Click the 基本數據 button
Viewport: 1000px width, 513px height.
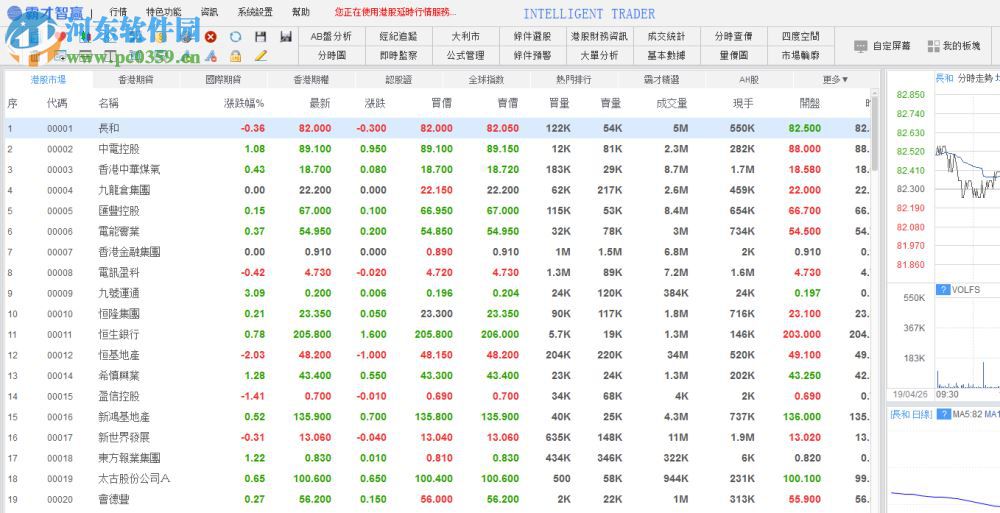(666, 56)
